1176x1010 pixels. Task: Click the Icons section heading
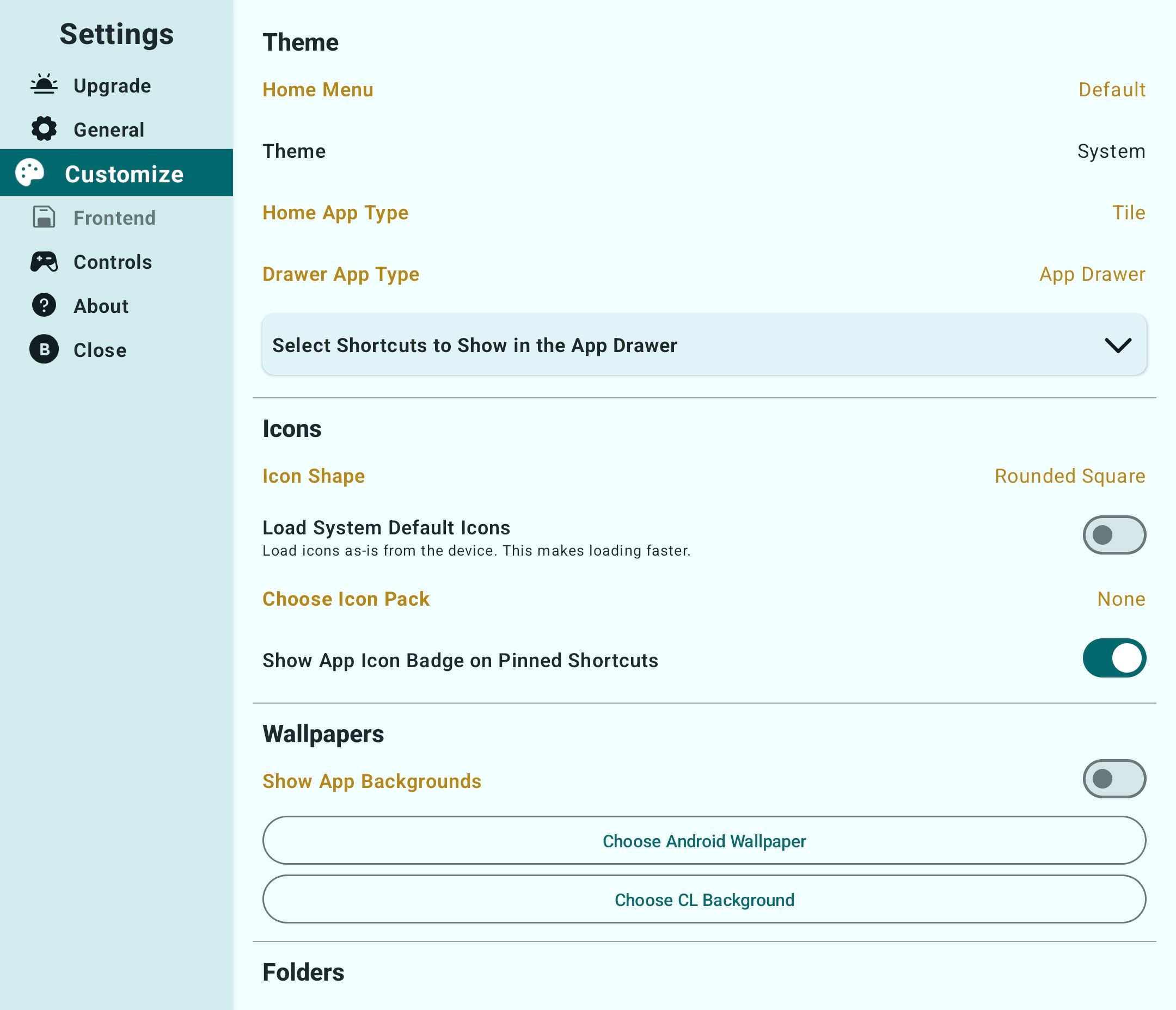[292, 429]
